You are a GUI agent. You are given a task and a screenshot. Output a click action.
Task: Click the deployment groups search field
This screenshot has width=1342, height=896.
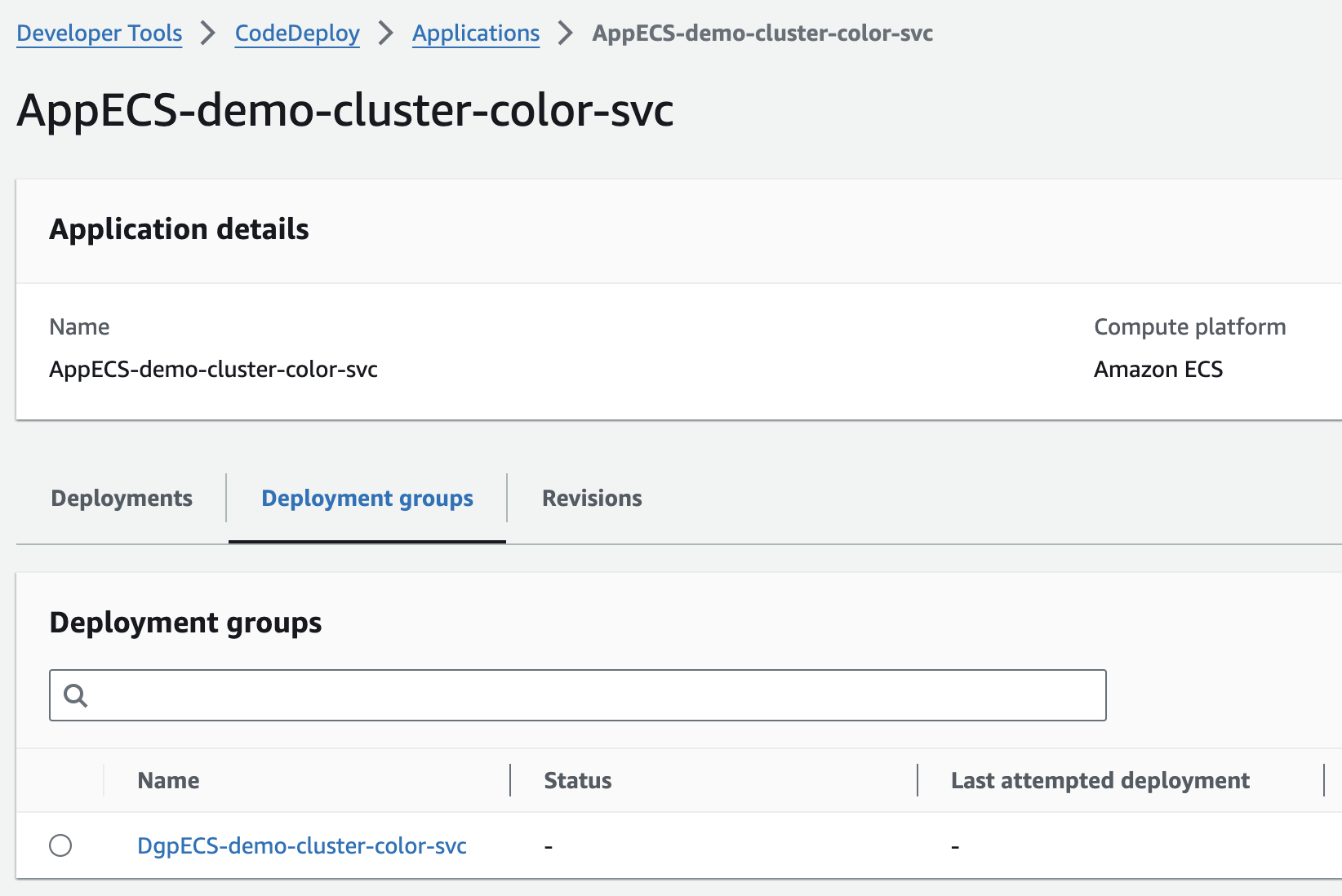tap(578, 695)
